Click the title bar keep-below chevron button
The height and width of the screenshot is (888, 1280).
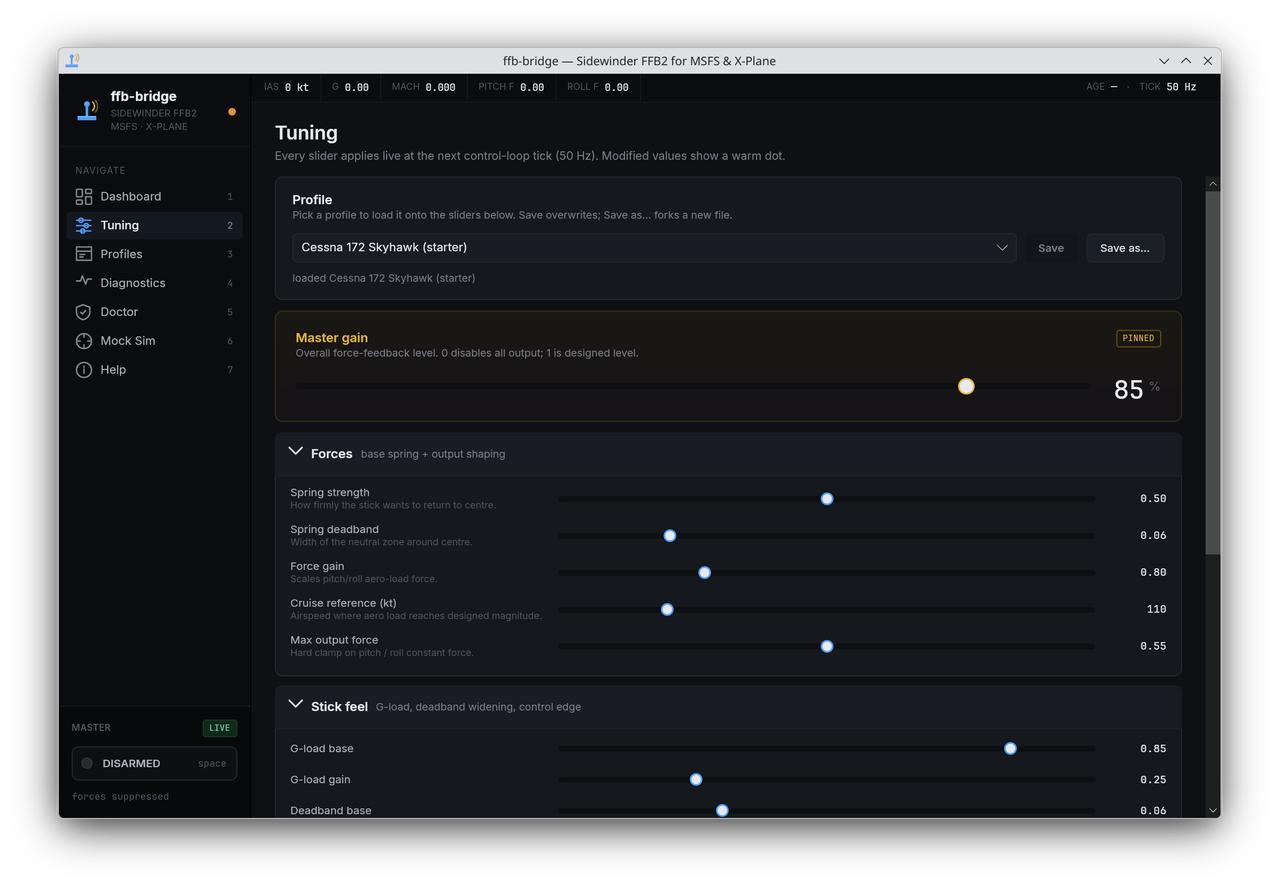1164,61
